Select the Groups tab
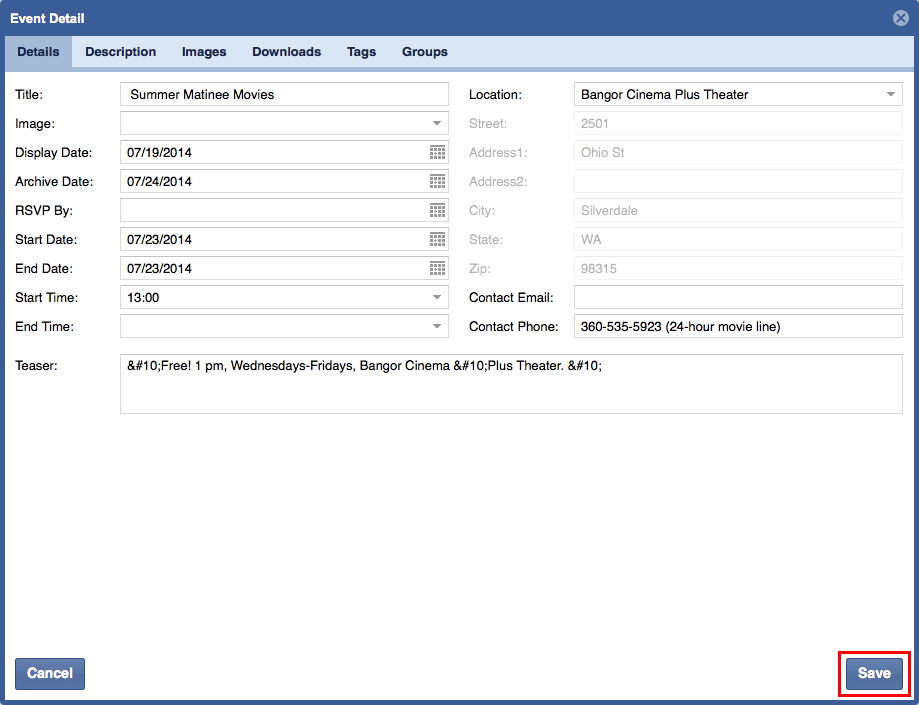The width and height of the screenshot is (919, 705). point(425,52)
